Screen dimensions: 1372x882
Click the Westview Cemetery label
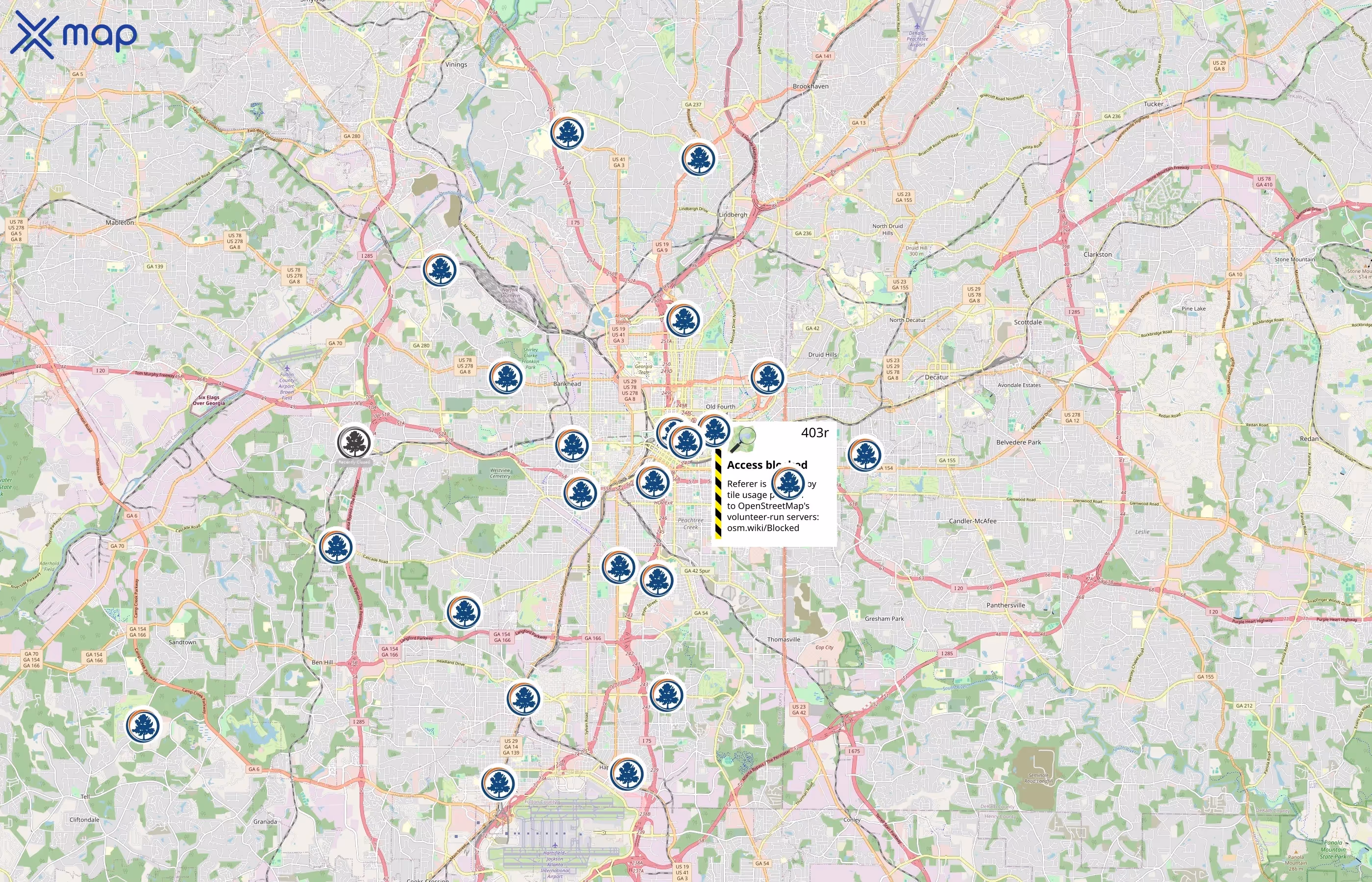tap(500, 473)
